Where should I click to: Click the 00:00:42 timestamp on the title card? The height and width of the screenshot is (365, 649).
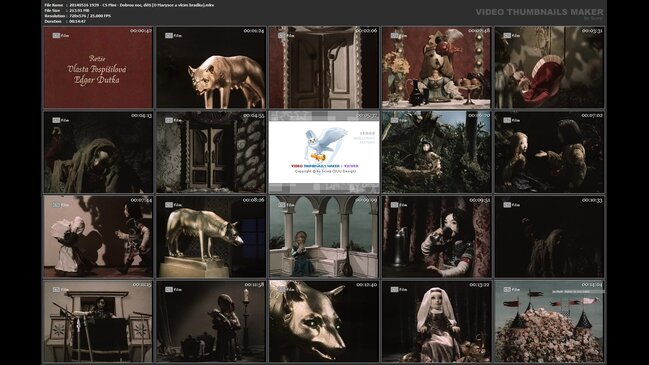click(x=141, y=31)
